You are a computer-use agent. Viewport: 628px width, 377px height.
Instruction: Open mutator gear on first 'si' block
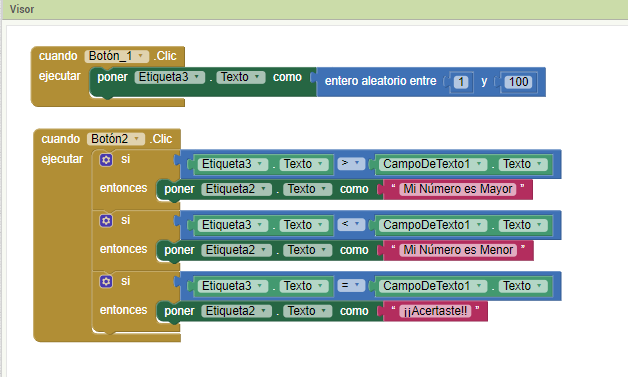(106, 160)
